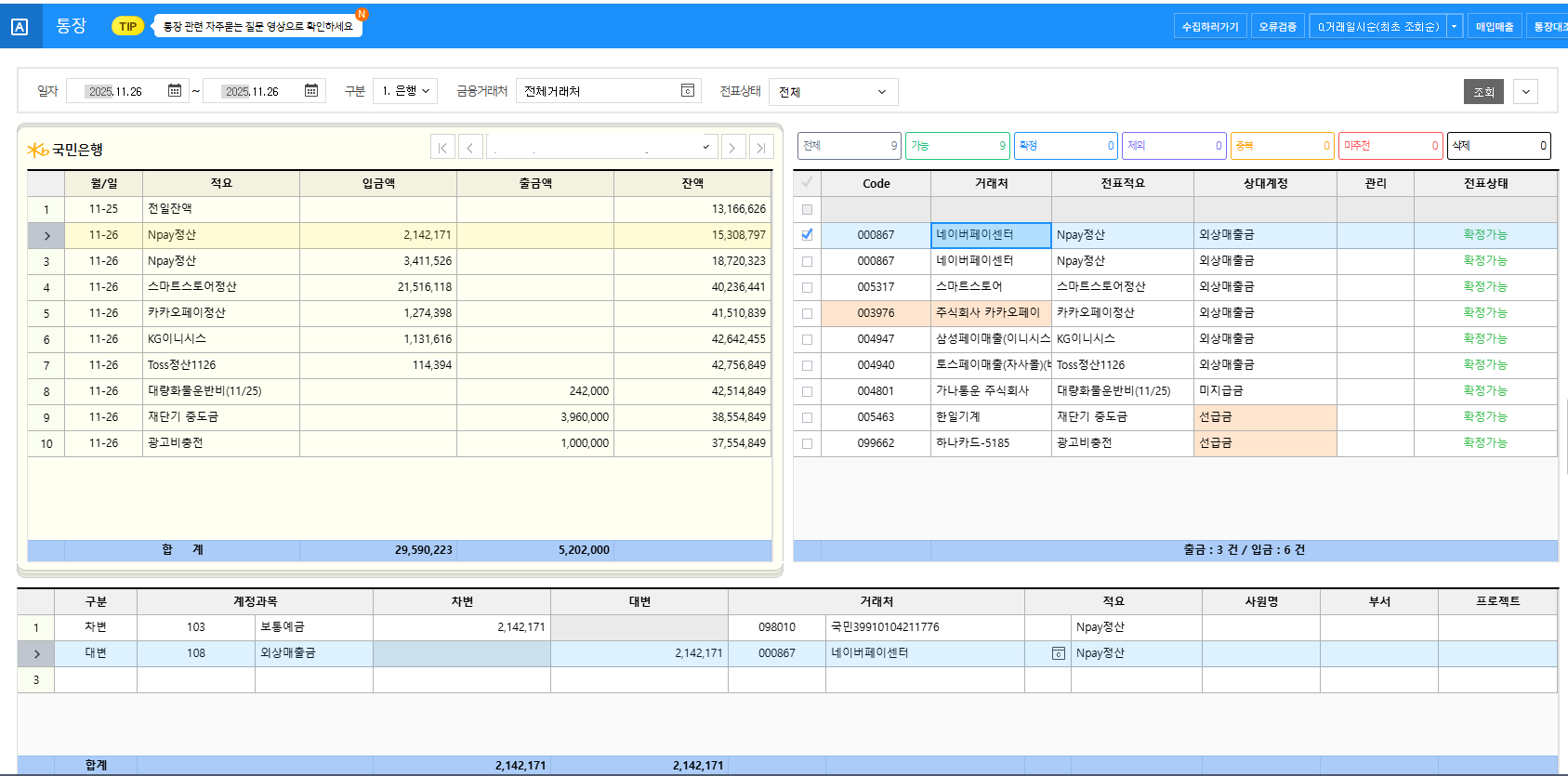Click the 카카오페이정산 transaction row
The width and height of the screenshot is (1568, 776).
tap(400, 313)
